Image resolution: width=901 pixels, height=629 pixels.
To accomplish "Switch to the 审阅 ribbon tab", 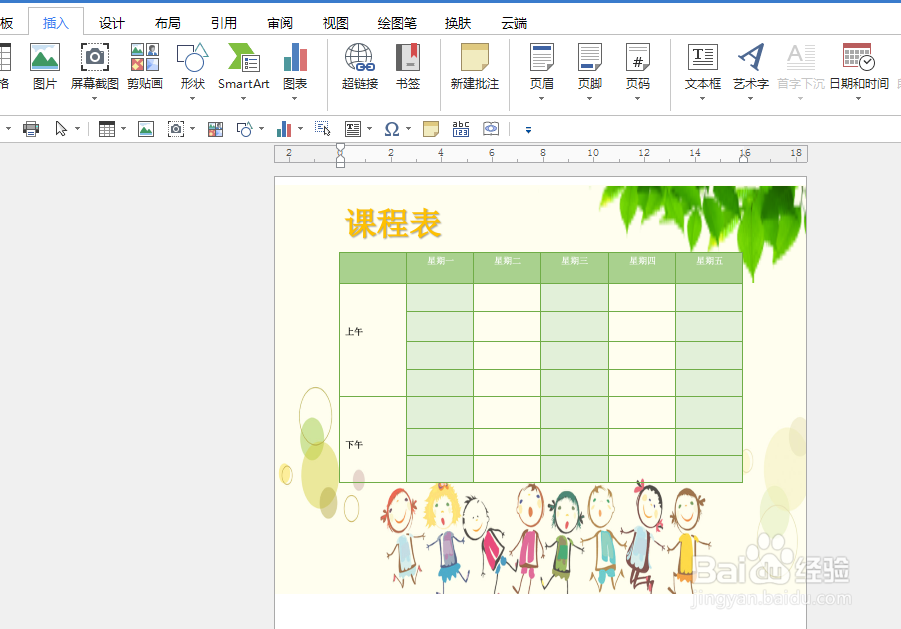I will coord(280,21).
